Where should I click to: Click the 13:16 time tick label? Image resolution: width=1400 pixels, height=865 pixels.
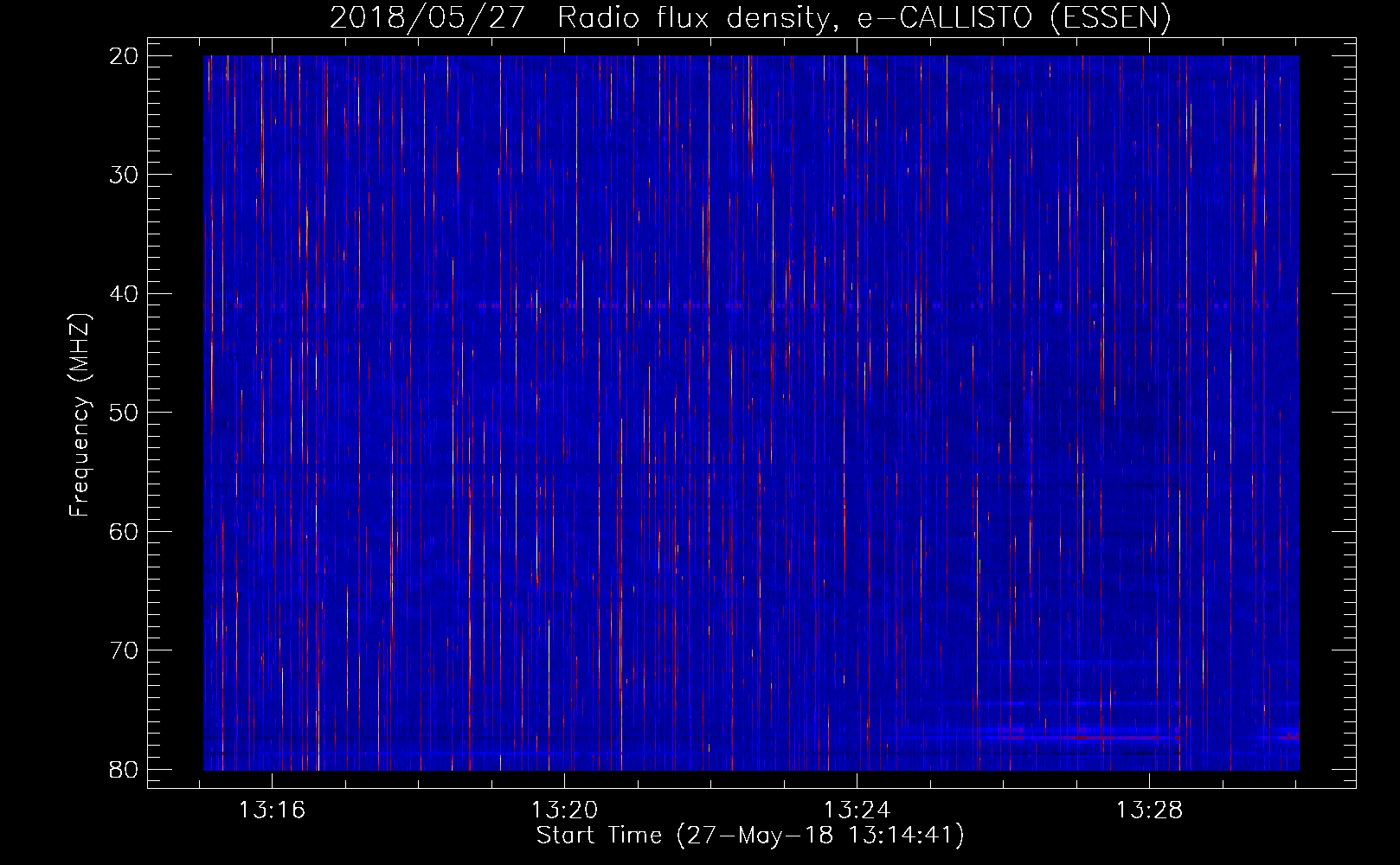click(273, 811)
